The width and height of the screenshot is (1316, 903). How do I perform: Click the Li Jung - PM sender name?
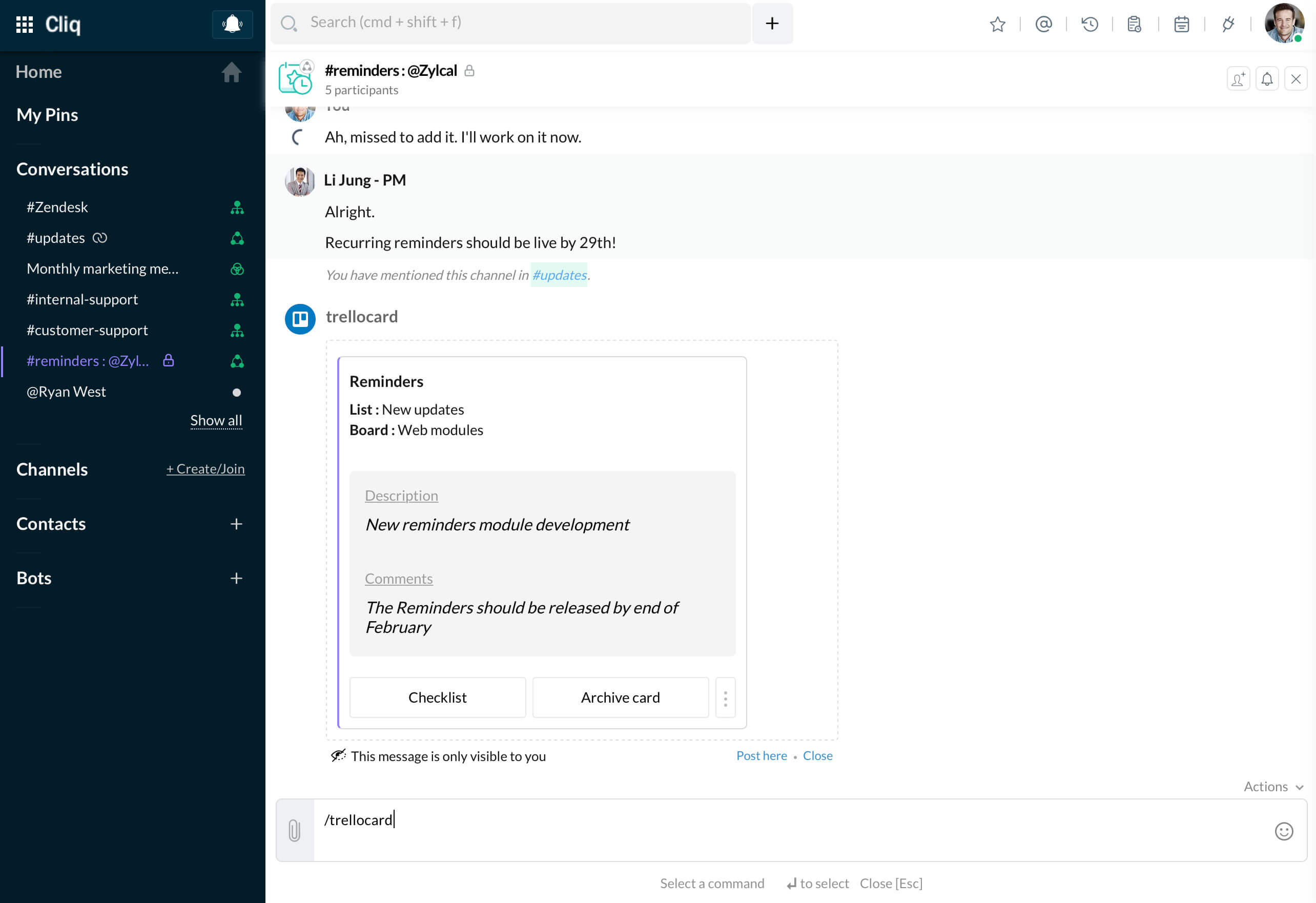pyautogui.click(x=365, y=179)
